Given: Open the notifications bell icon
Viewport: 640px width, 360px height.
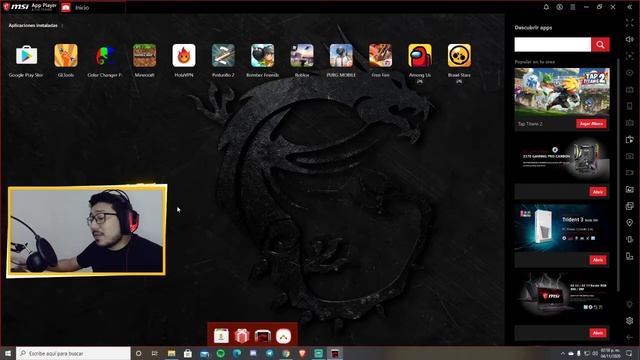Looking at the screenshot, I should click(x=546, y=7).
